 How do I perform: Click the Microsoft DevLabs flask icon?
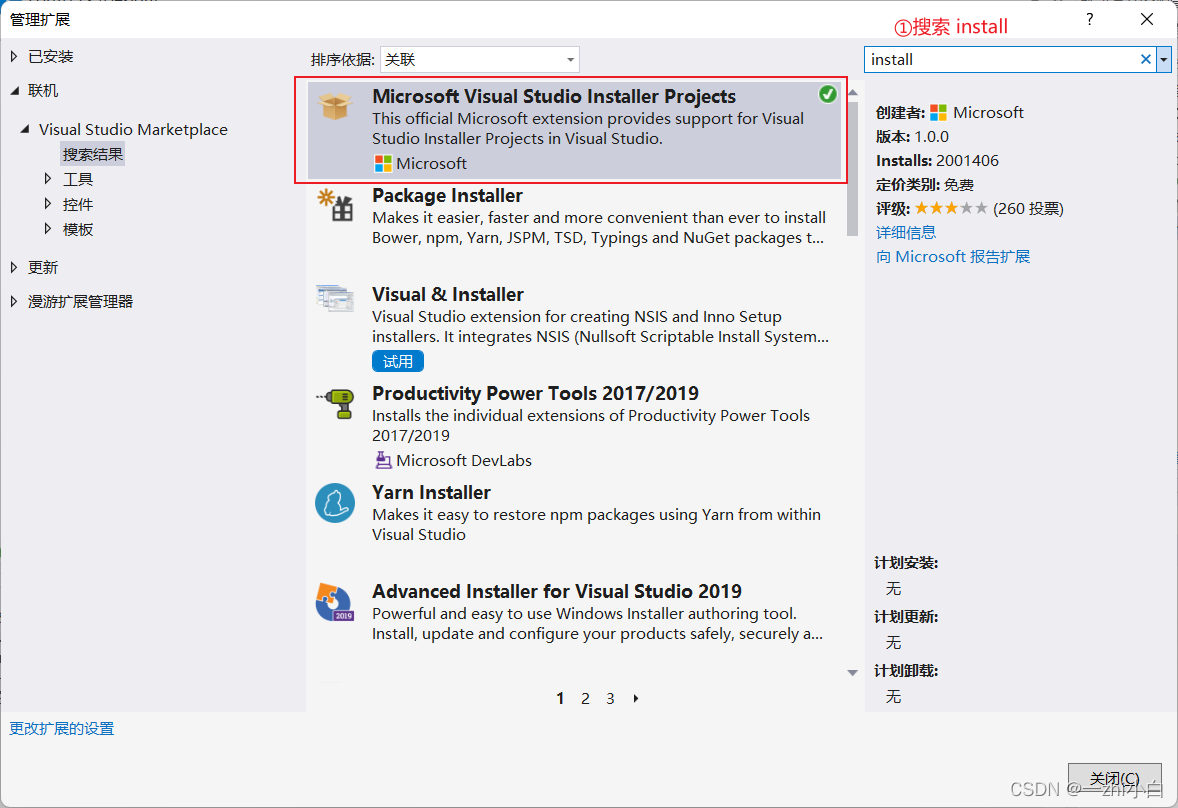tap(382, 460)
